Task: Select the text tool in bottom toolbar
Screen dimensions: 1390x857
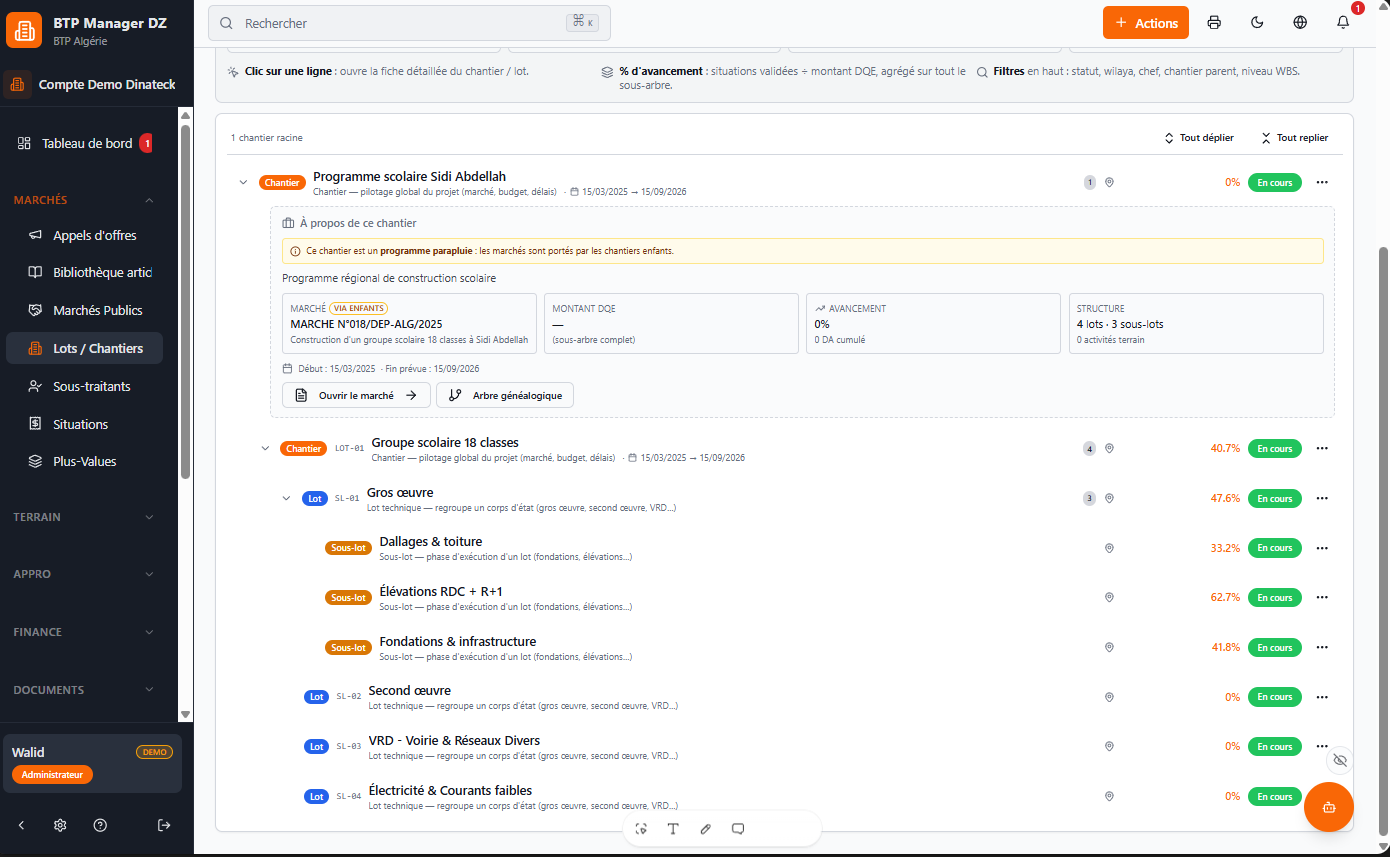Action: coord(673,828)
